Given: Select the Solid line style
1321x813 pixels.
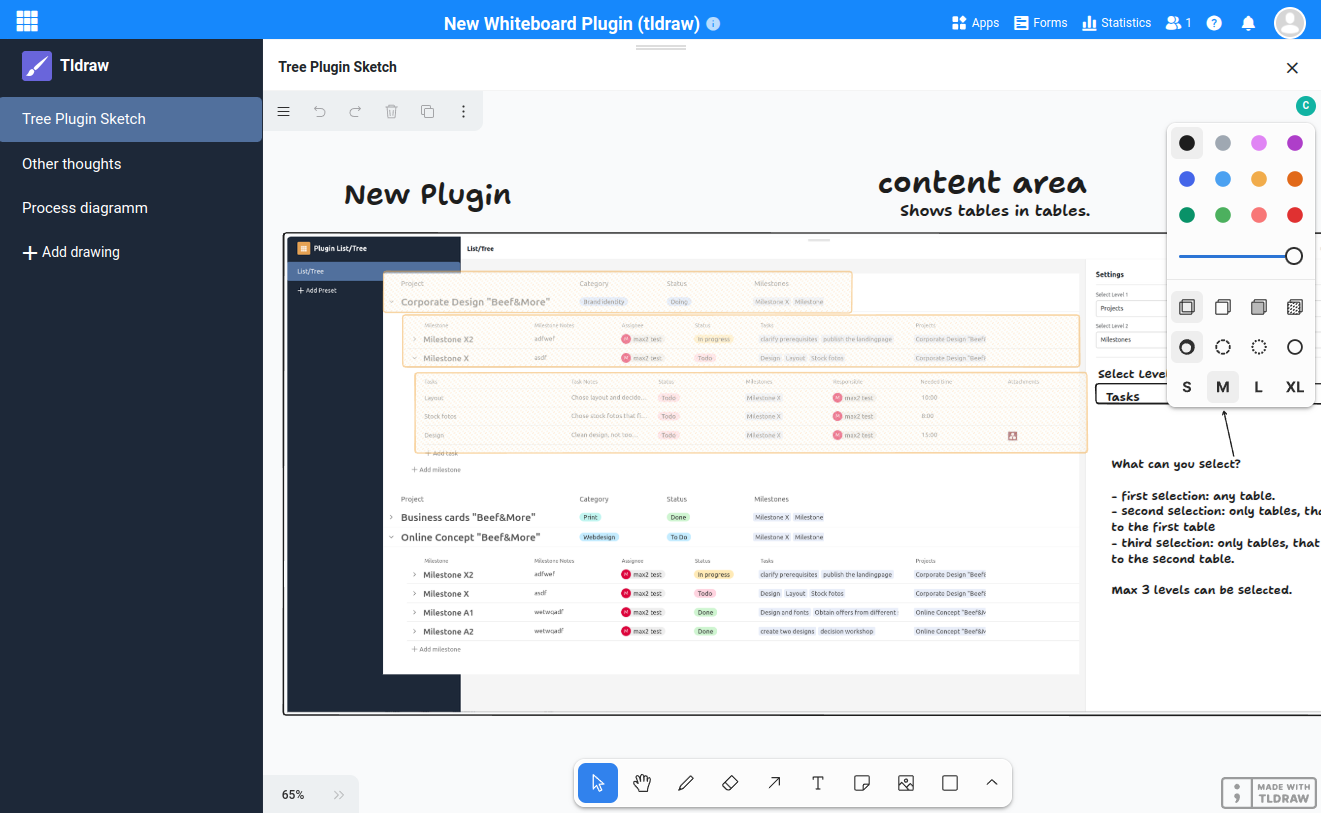Looking at the screenshot, I should pos(1295,347).
